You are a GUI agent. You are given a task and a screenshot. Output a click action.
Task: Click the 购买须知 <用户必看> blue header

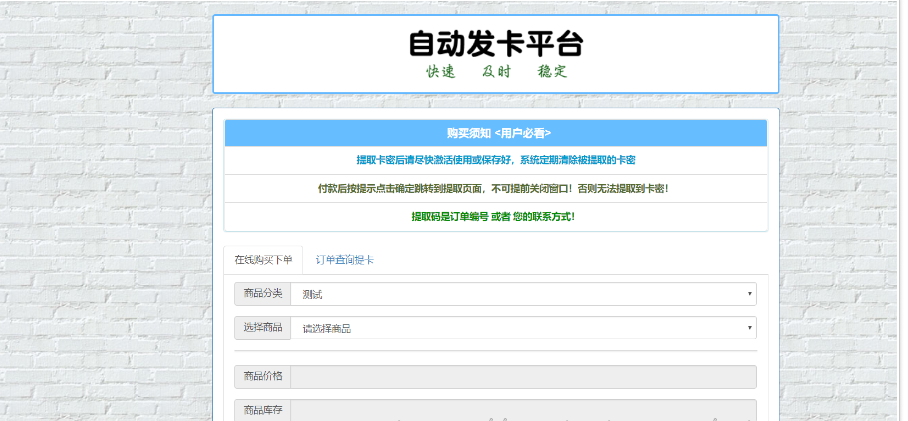click(x=497, y=133)
